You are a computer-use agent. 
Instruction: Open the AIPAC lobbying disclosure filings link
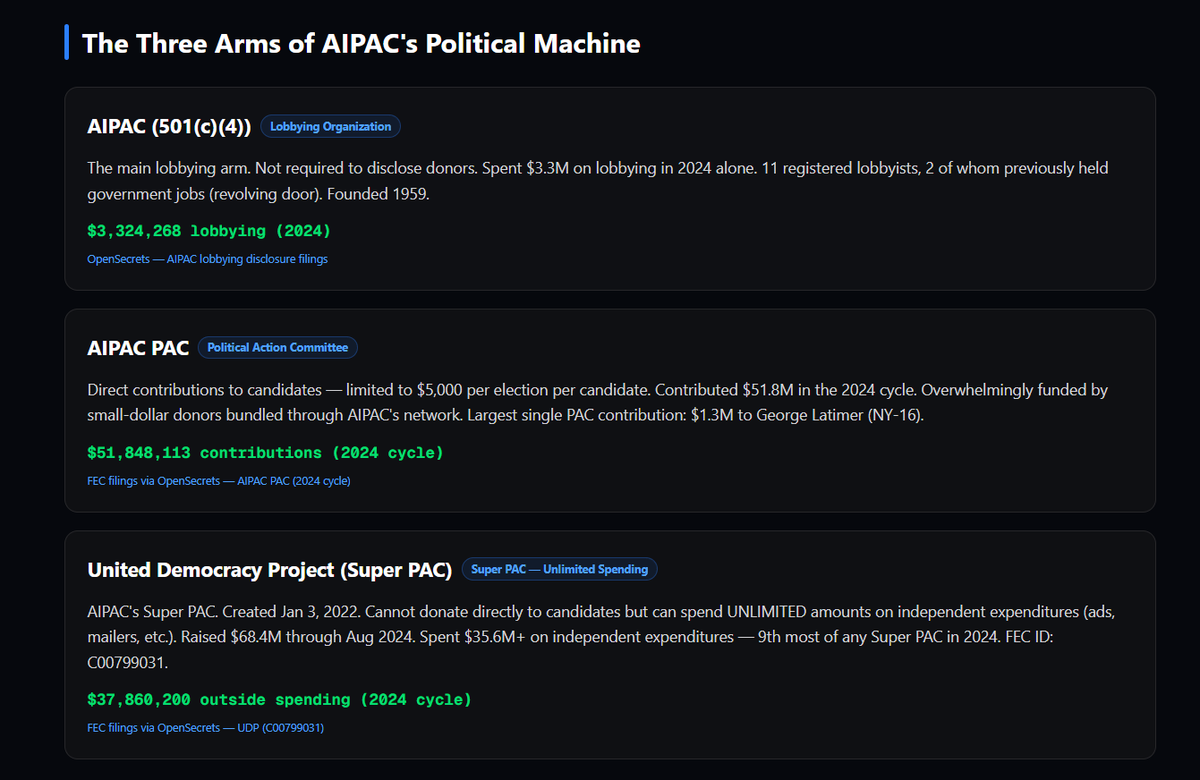coord(207,259)
